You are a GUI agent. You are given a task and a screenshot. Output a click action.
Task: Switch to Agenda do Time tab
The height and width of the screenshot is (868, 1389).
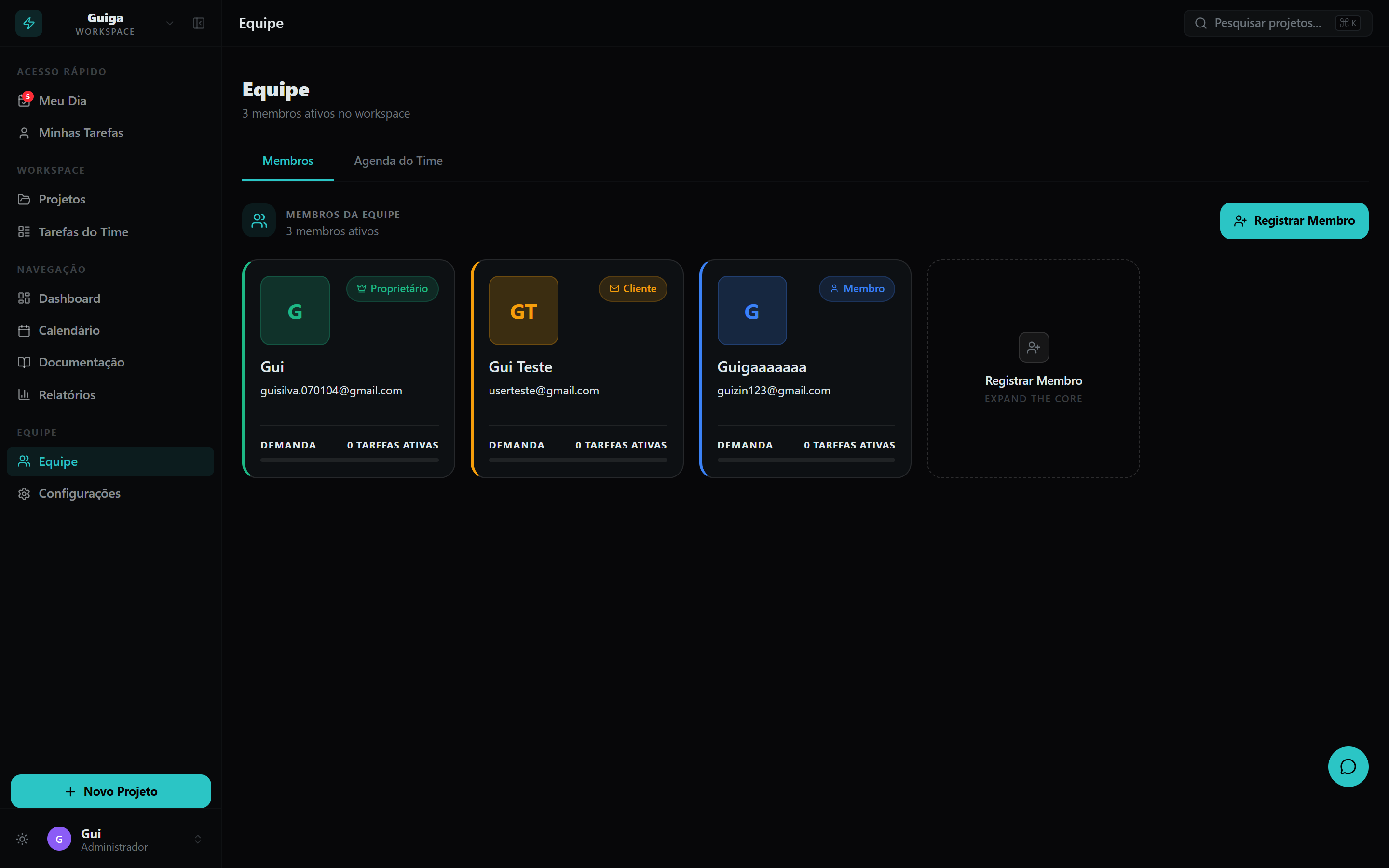click(398, 161)
